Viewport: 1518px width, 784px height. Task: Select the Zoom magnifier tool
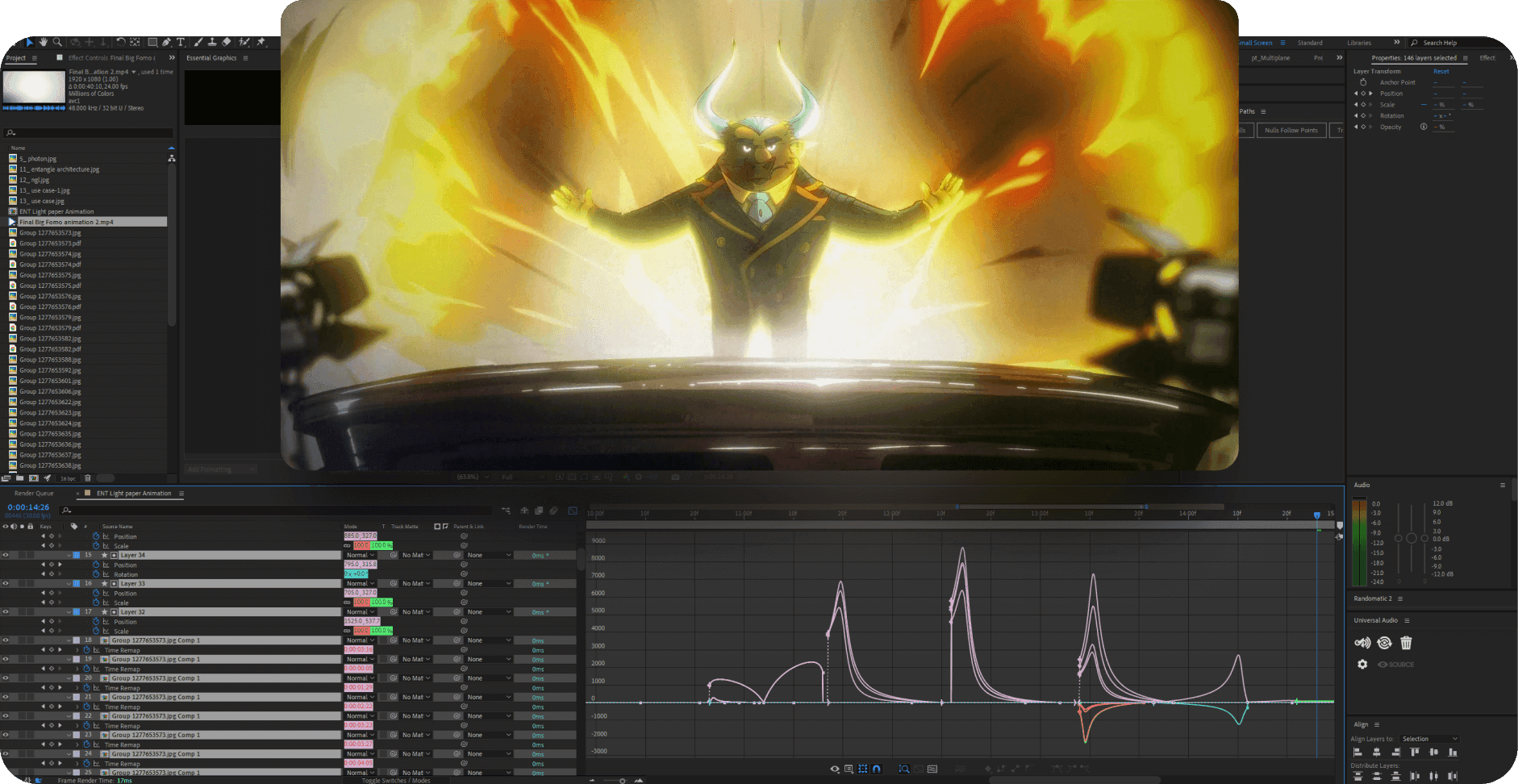click(57, 42)
